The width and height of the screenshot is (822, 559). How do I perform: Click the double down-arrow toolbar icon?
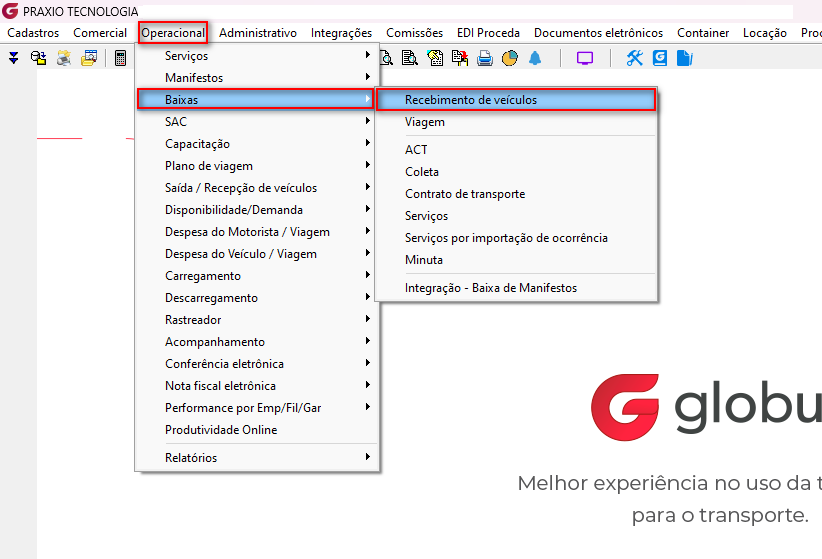tap(14, 58)
